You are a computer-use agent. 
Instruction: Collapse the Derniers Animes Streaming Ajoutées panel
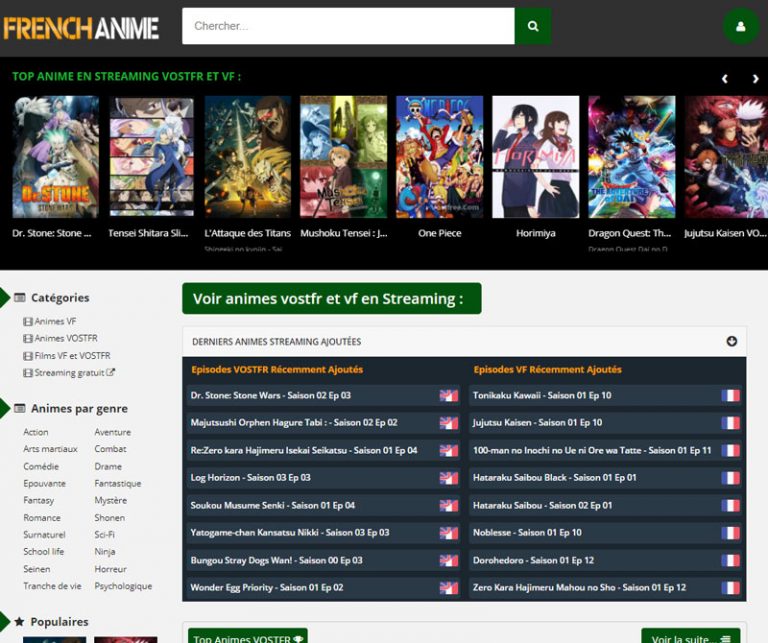click(x=731, y=341)
